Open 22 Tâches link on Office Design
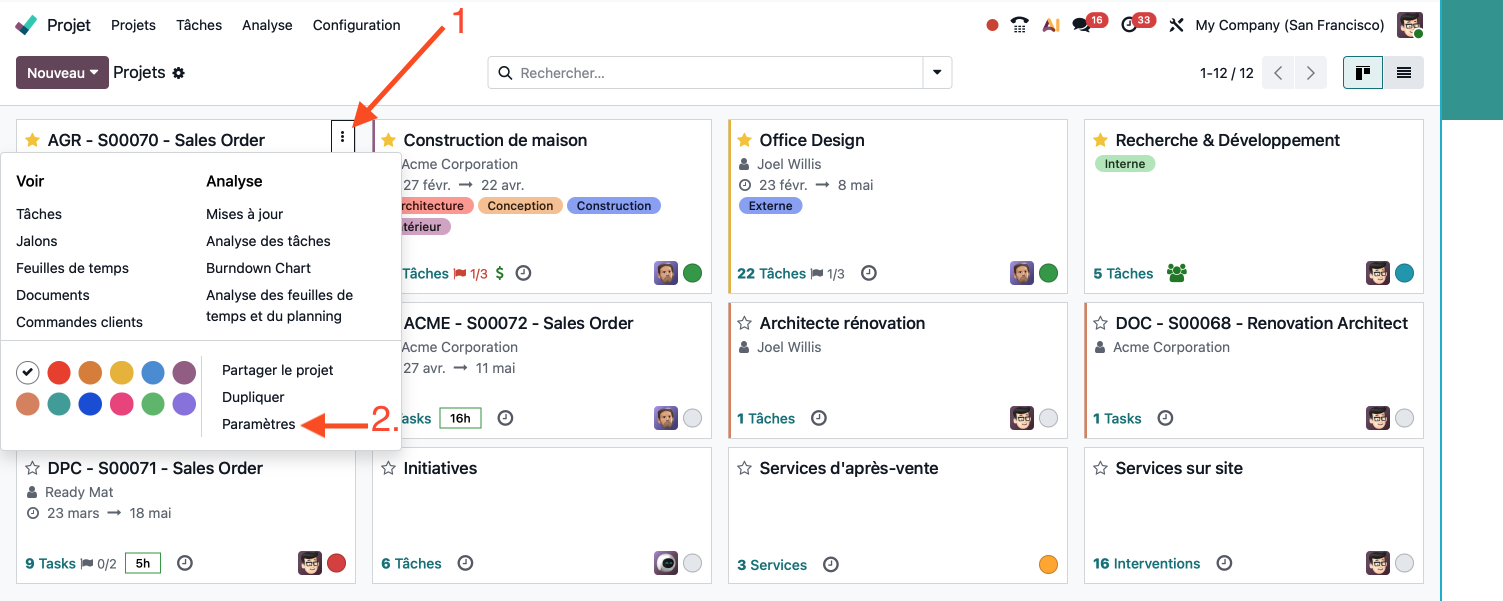 pos(771,273)
